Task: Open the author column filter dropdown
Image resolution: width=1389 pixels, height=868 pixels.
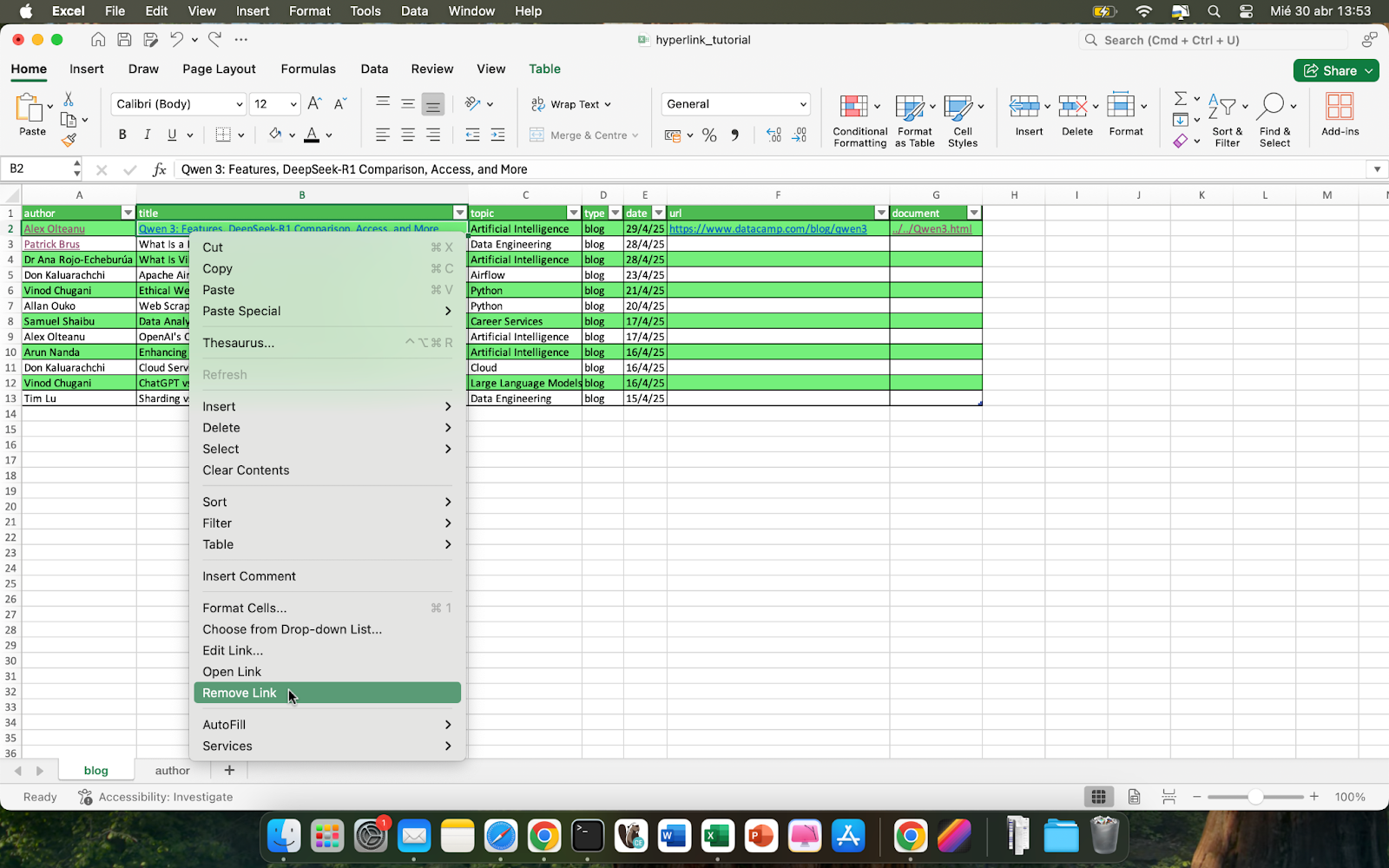Action: 128,213
